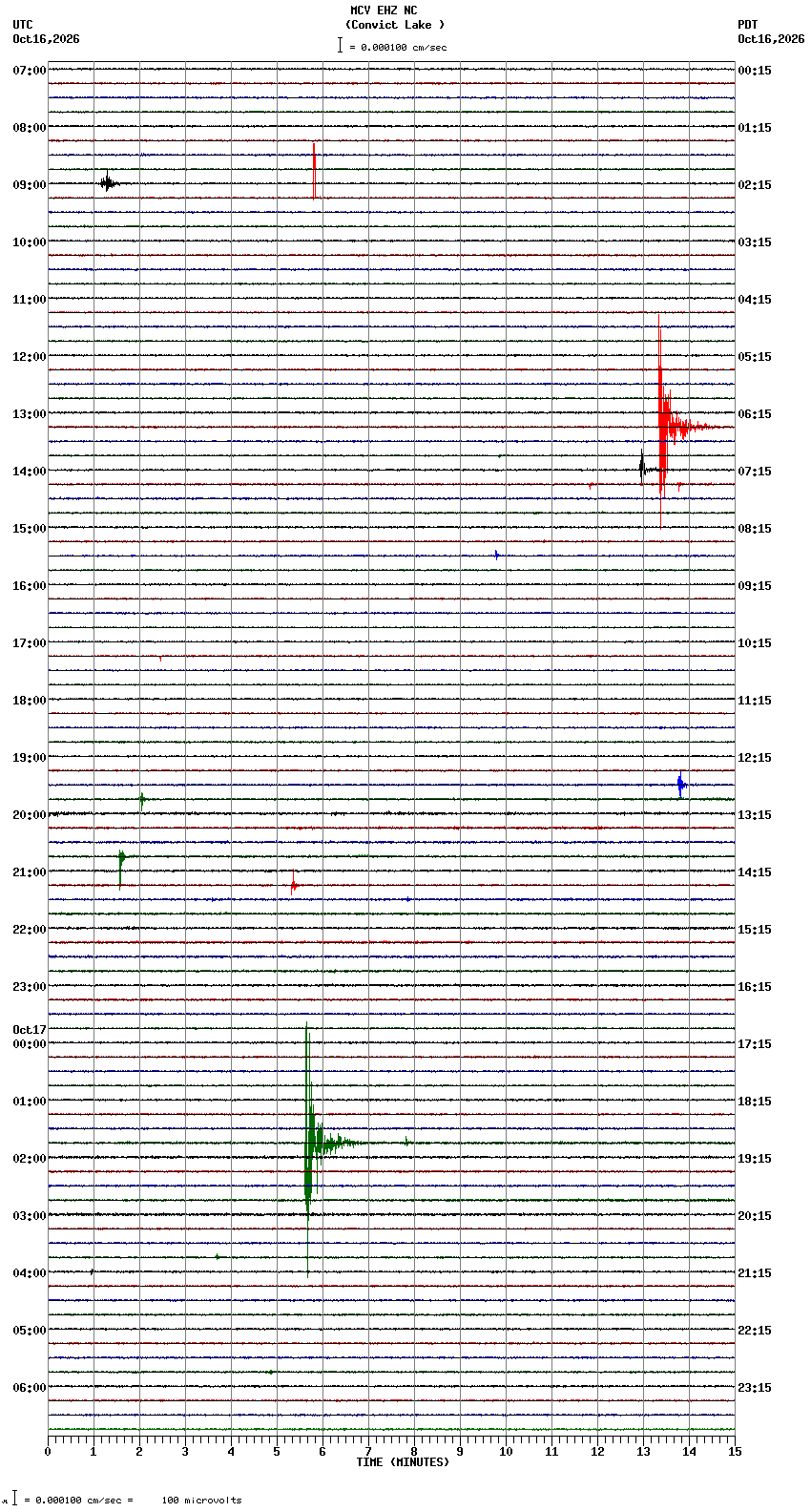
Task: Click the 00:15 PDT time label
Action: 755,71
